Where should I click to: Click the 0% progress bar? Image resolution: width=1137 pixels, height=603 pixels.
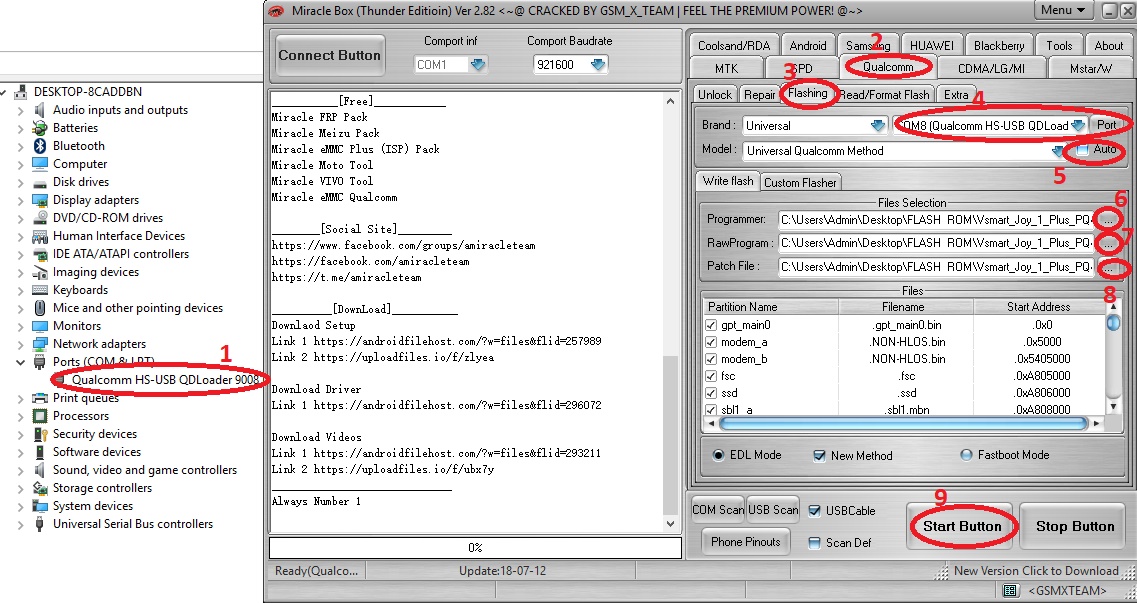tap(475, 548)
